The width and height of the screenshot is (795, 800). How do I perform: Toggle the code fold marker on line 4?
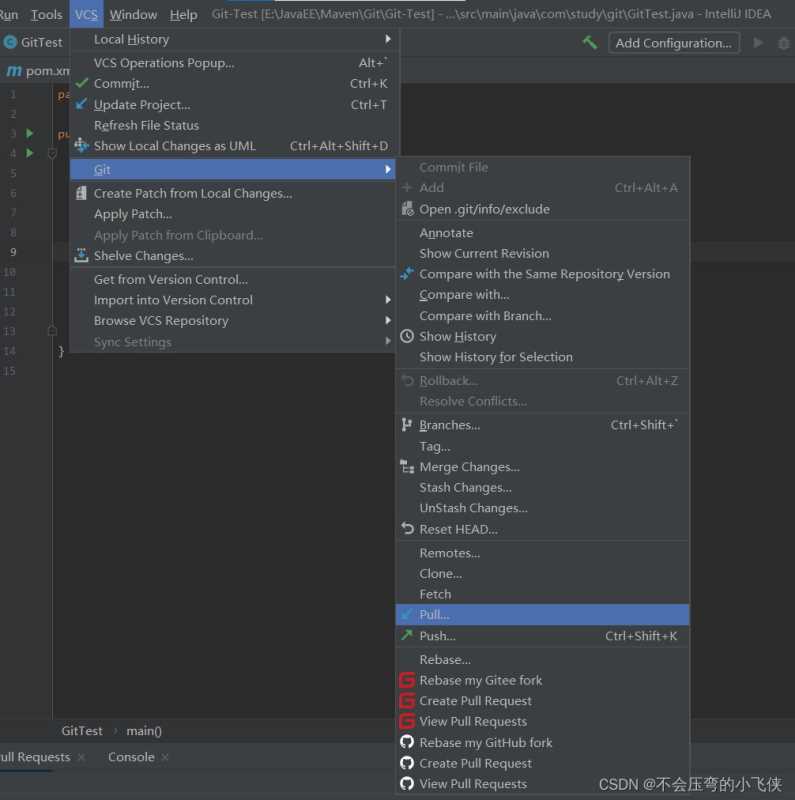tap(52, 153)
